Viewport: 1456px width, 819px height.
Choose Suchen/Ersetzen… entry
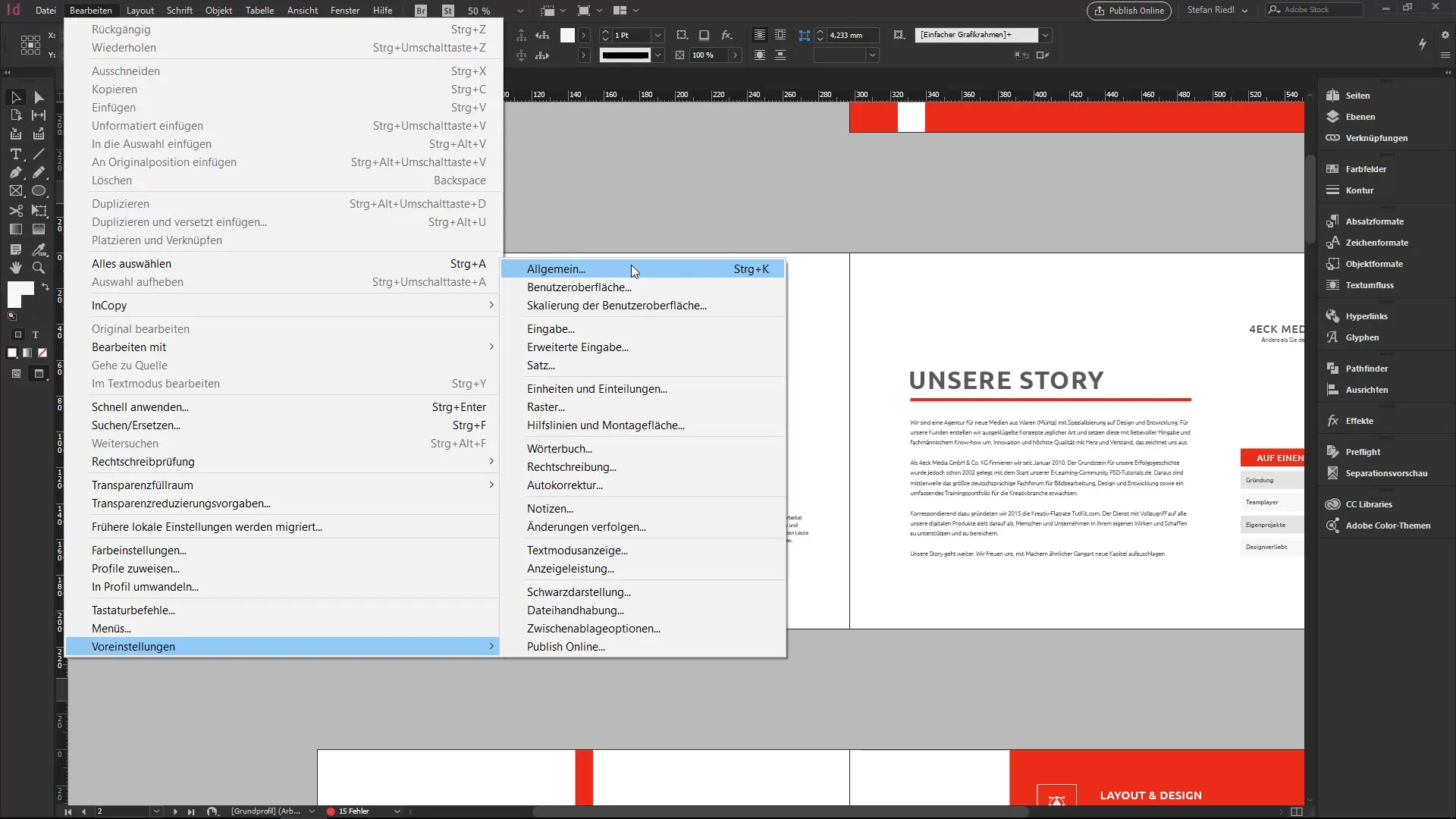tap(282, 425)
